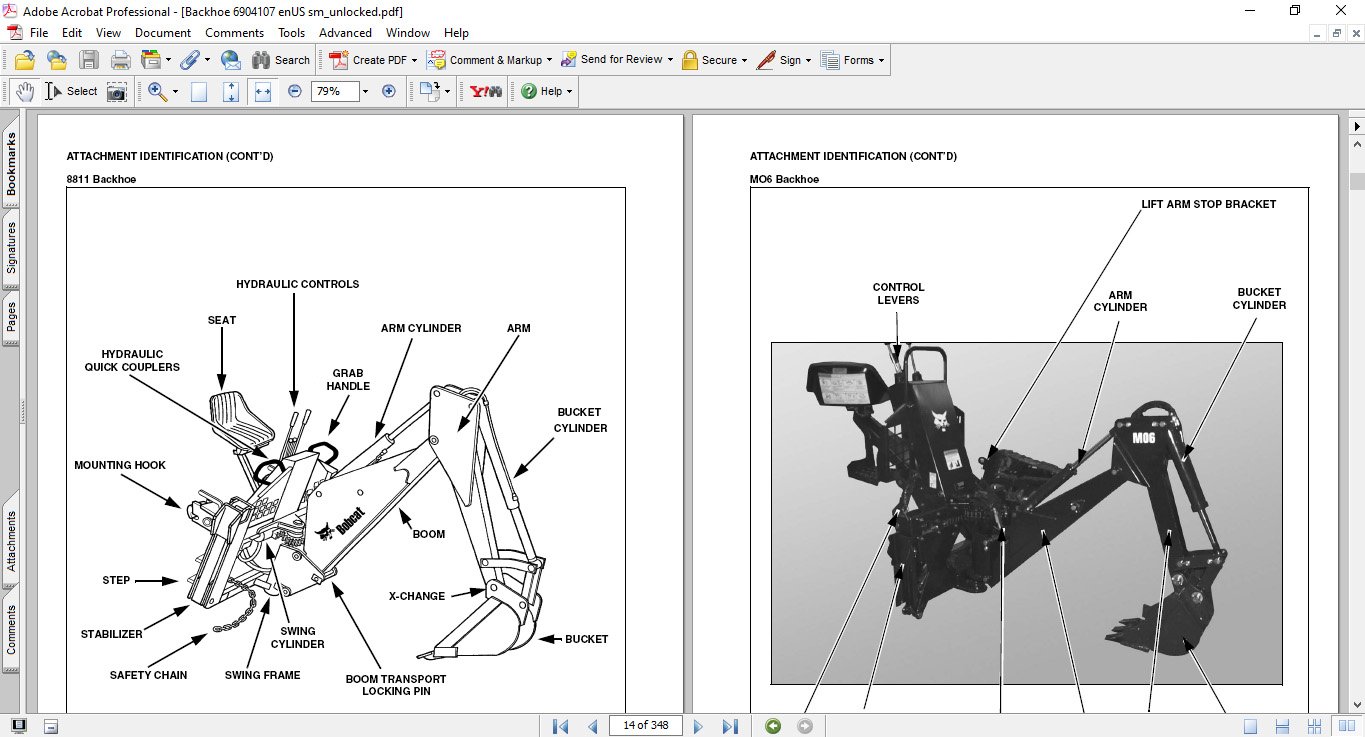The width and height of the screenshot is (1365, 737).
Task: Switch to Continuous-Facing page layout
Action: [x=1315, y=726]
